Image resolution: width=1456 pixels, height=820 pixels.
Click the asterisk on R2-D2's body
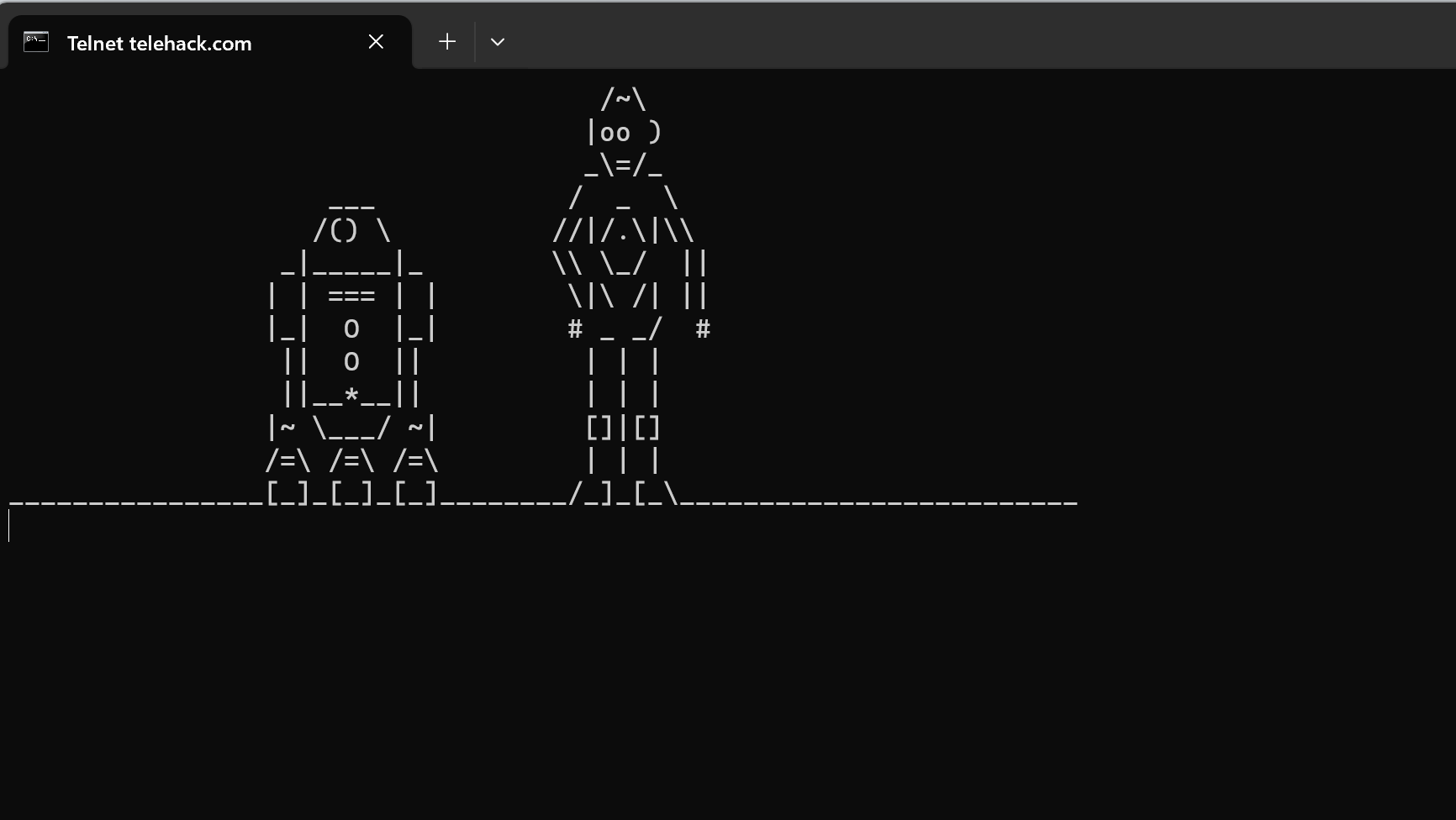352,395
